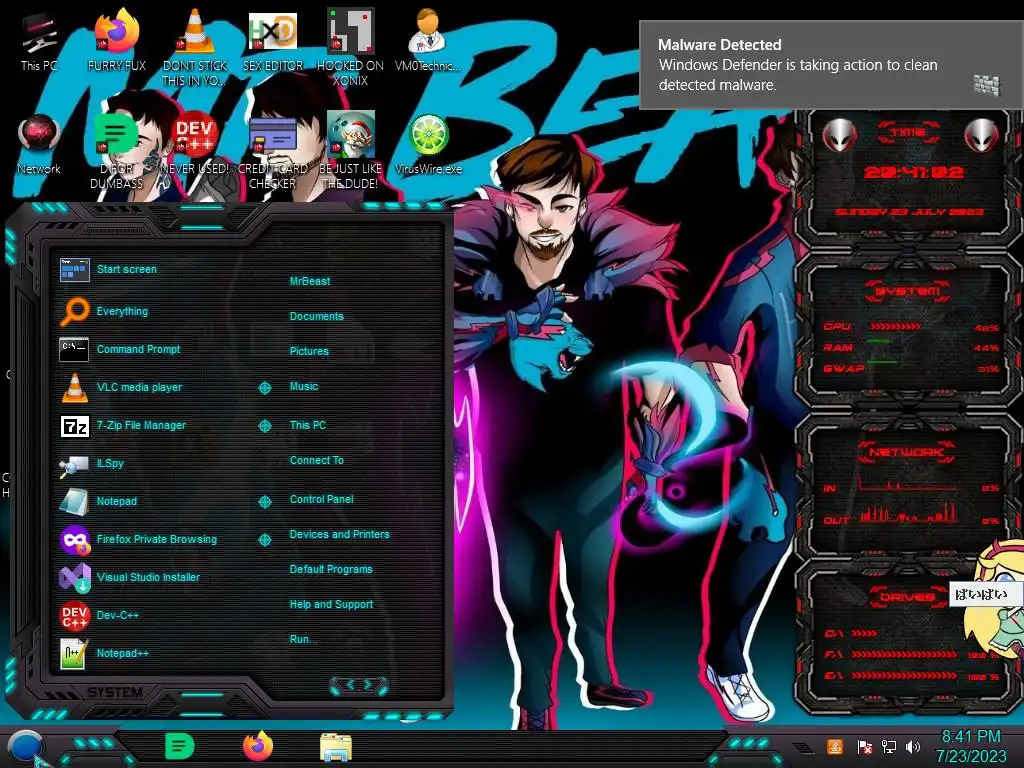Open the VLC cone desktop shortcut
1024x768 pixels.
pos(195,47)
